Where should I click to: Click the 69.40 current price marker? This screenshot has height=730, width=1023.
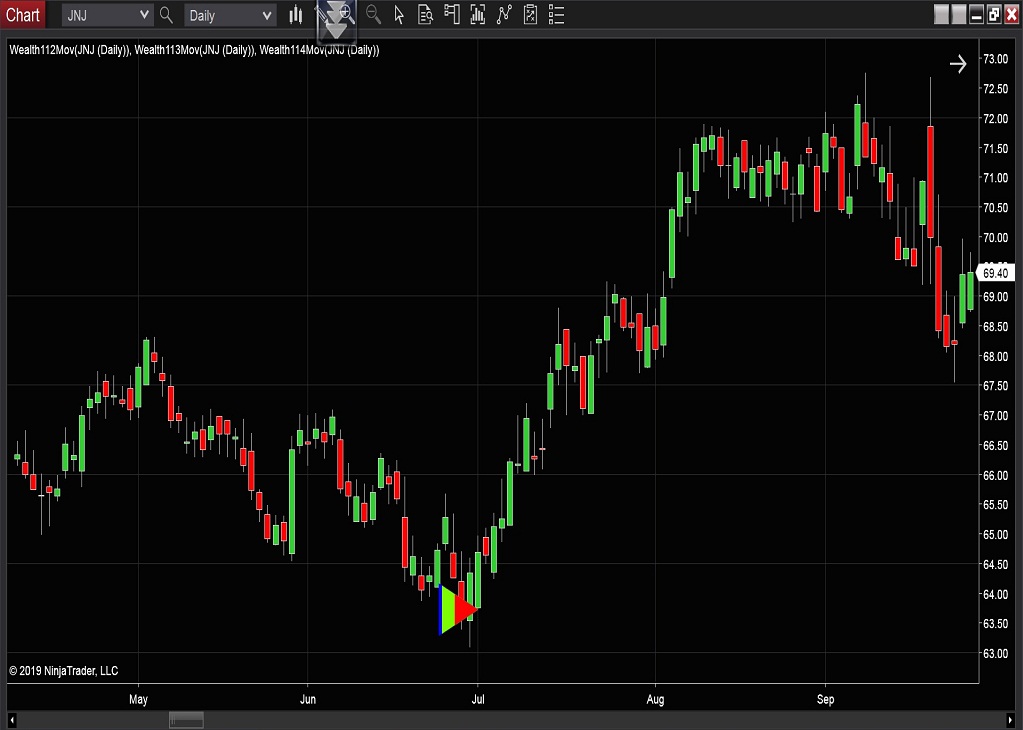[996, 272]
